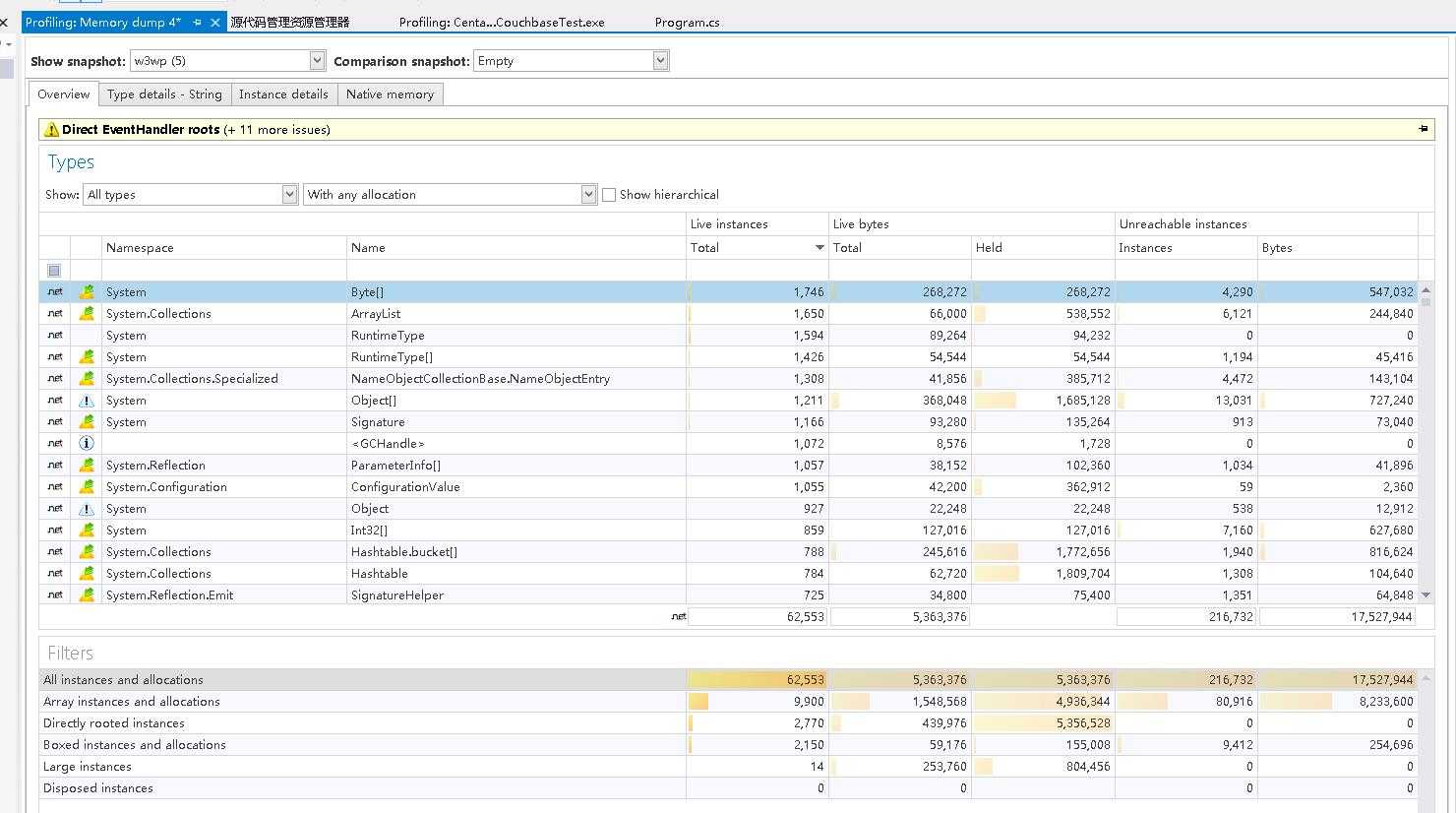Click the warning icon in the Object[] row
1456x813 pixels.
[87, 401]
